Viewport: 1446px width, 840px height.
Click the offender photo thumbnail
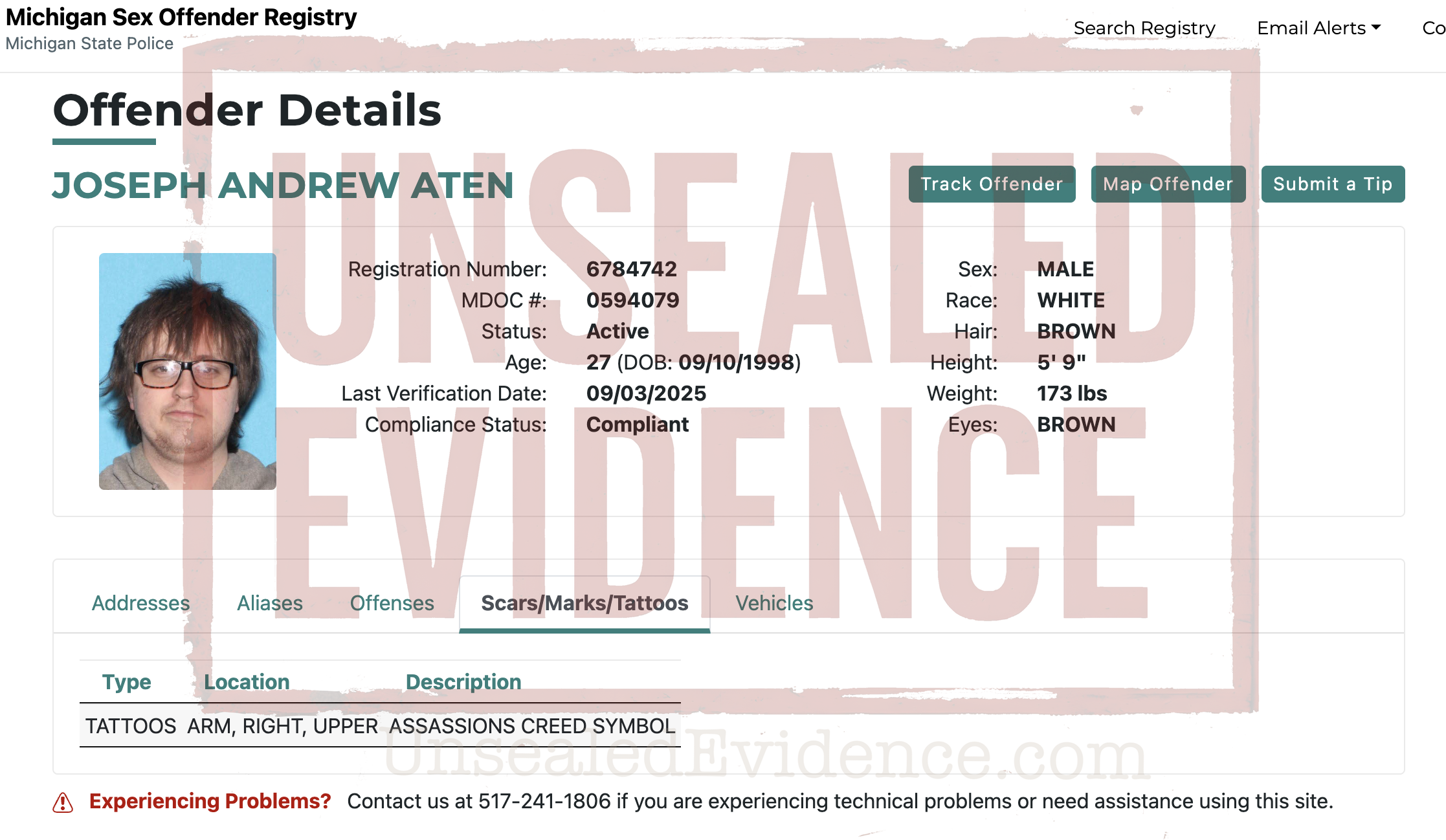tap(187, 371)
